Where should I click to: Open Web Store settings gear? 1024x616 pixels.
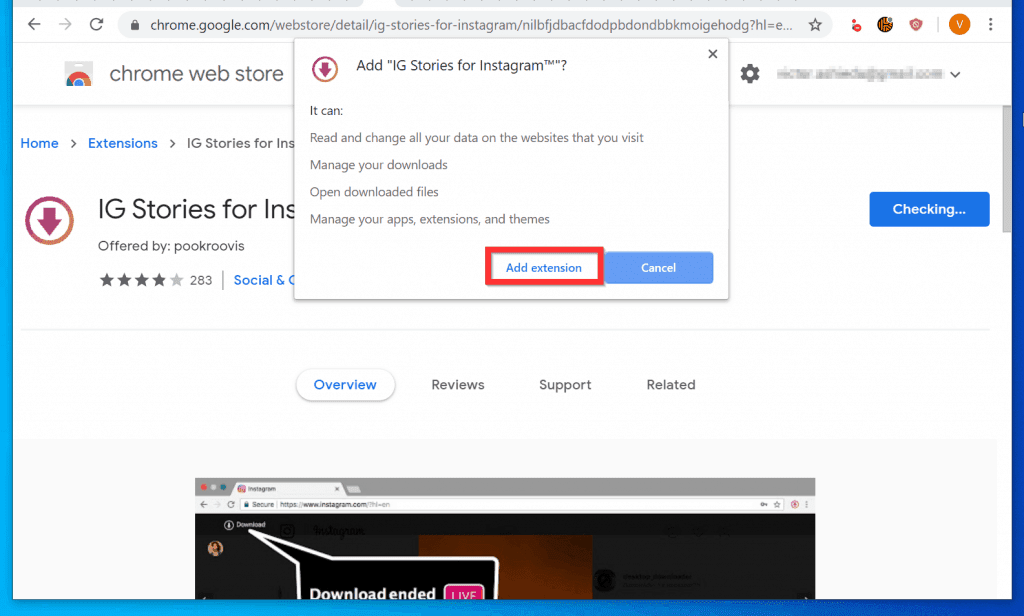[750, 74]
